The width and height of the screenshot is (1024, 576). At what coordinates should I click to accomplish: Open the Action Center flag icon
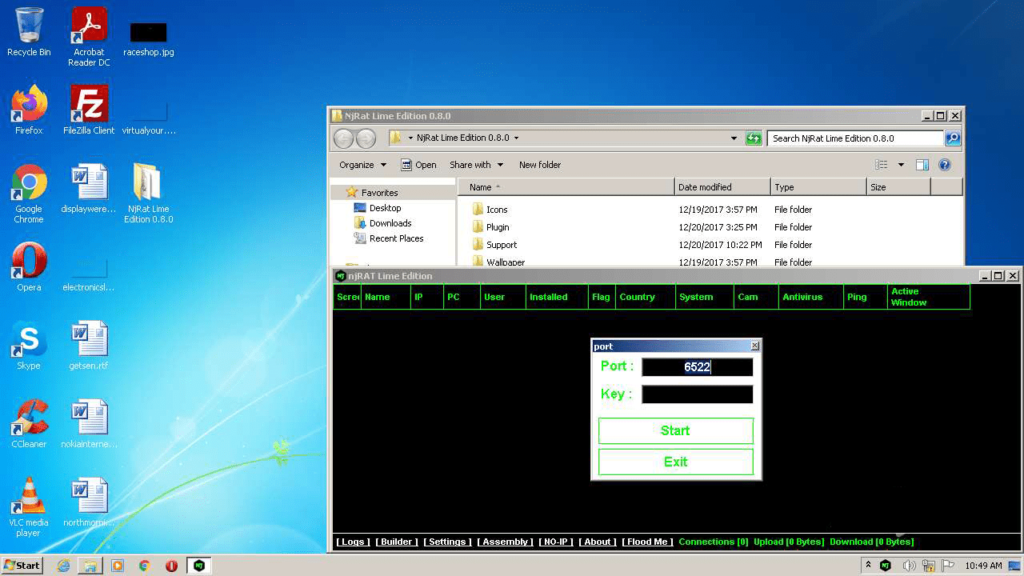pos(948,566)
